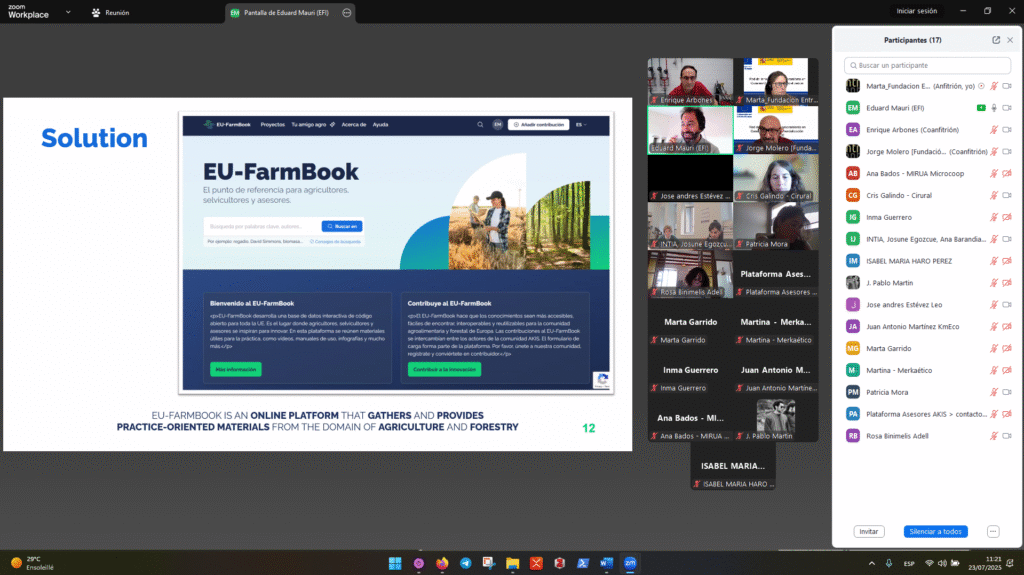Click Proyectos menu in shared EU-FarmBook page
The width and height of the screenshot is (1024, 575).
272,124
